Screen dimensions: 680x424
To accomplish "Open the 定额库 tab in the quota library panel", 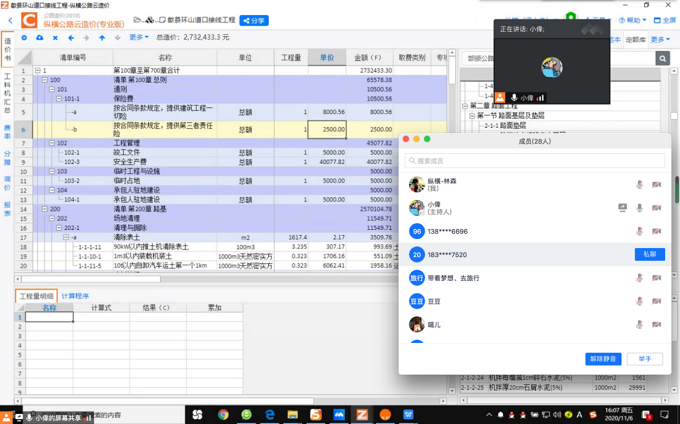I will point(635,39).
